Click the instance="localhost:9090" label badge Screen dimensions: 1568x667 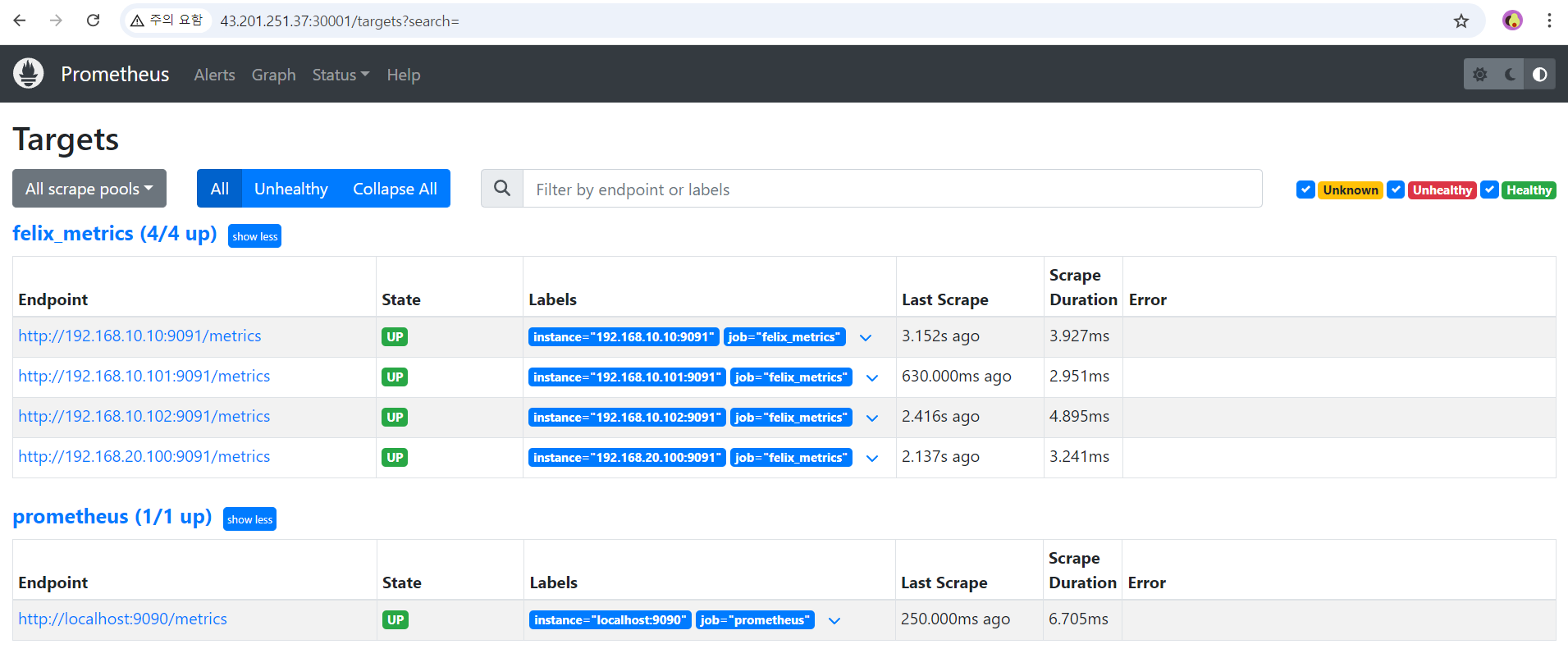coord(610,620)
